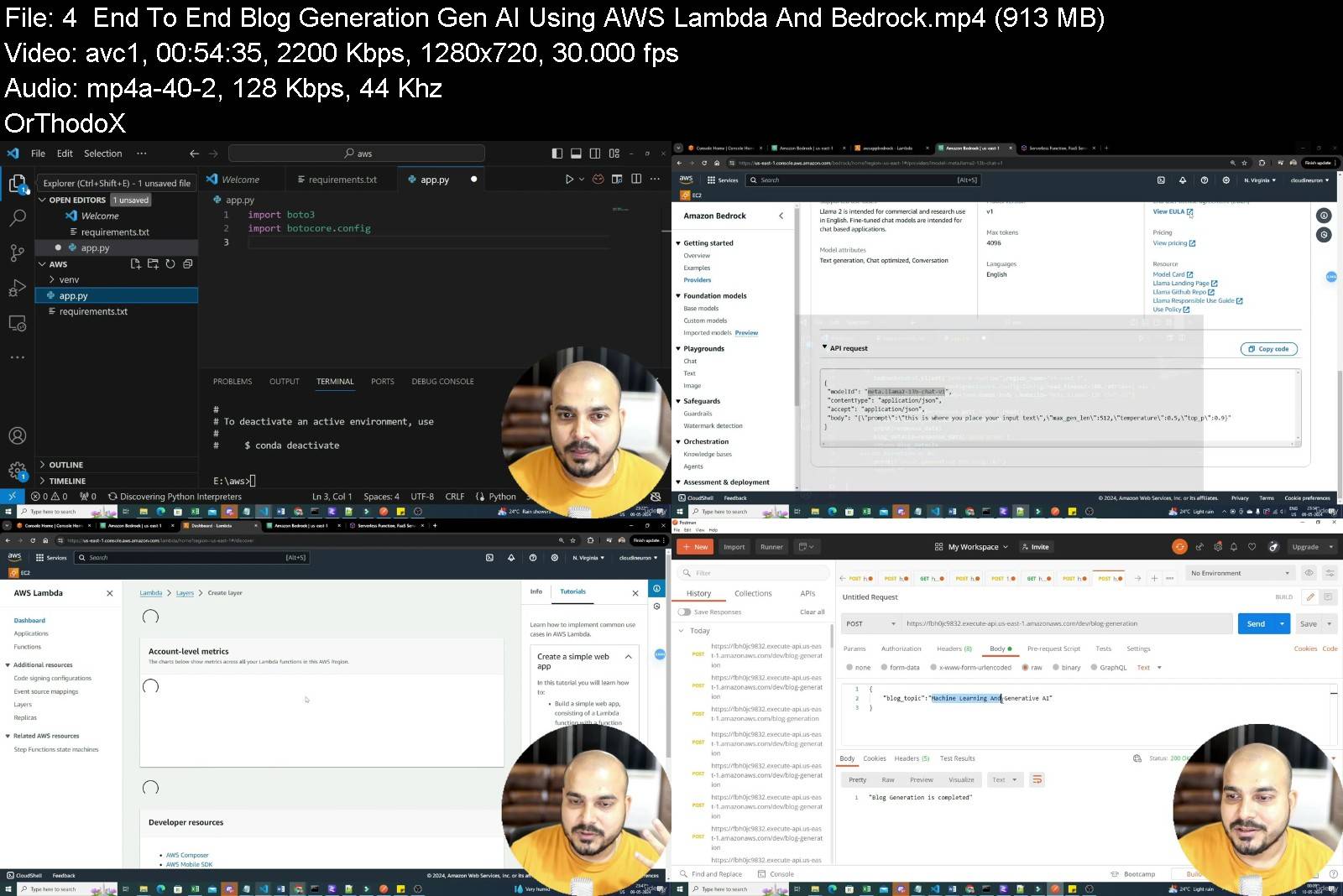
Task: Collapse the Amazon Bedrock side navigation
Action: pyautogui.click(x=781, y=216)
